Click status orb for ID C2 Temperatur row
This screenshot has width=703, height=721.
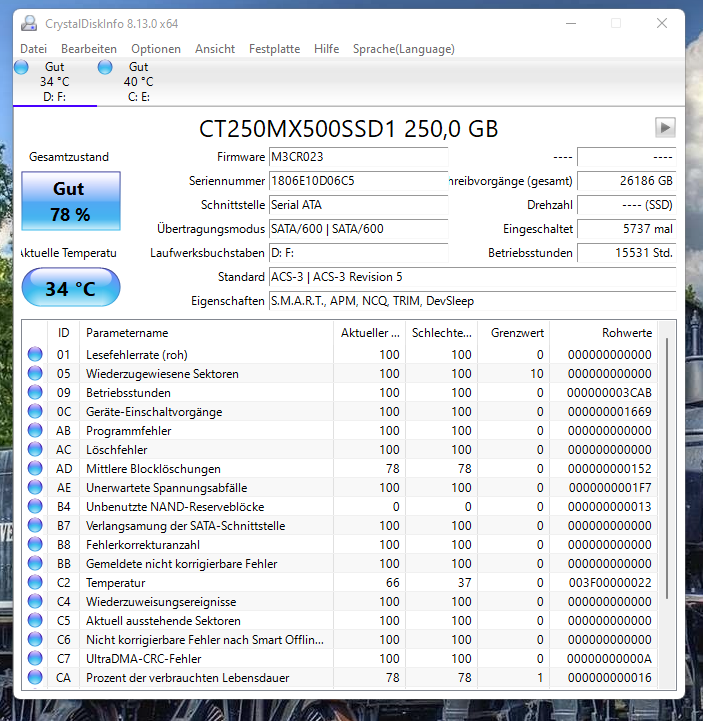35,582
